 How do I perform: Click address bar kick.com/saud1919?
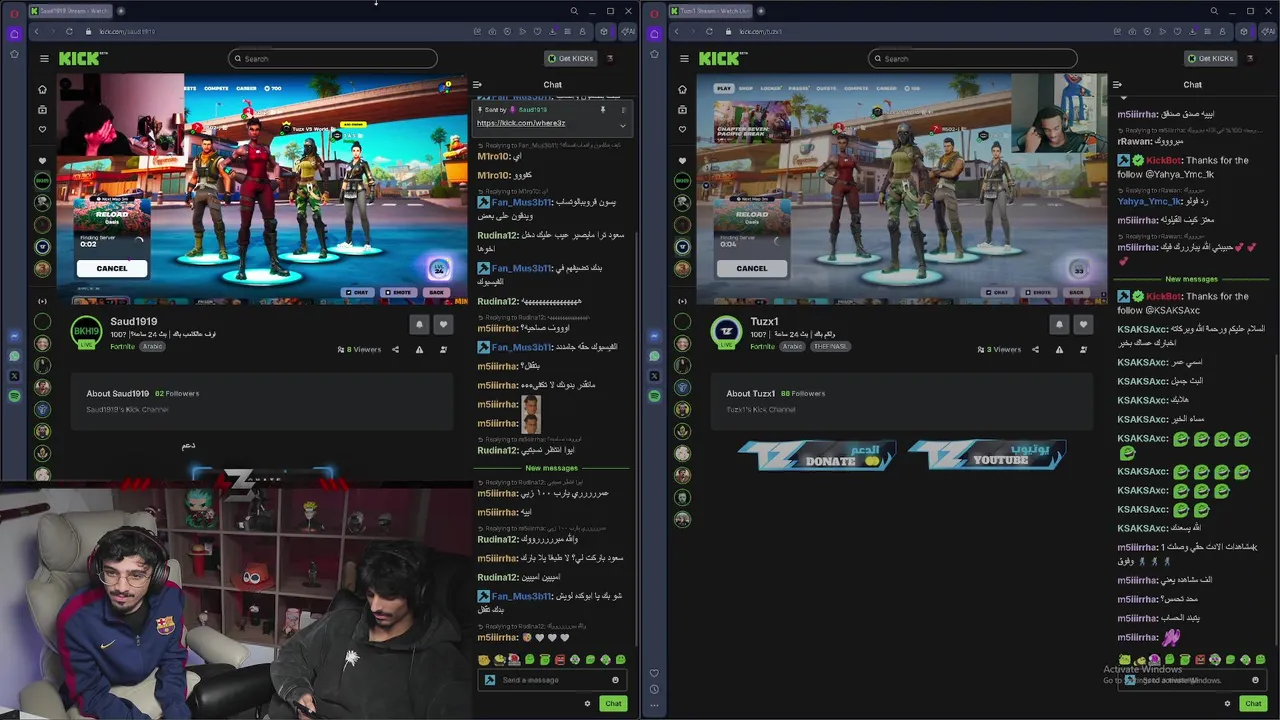(127, 32)
